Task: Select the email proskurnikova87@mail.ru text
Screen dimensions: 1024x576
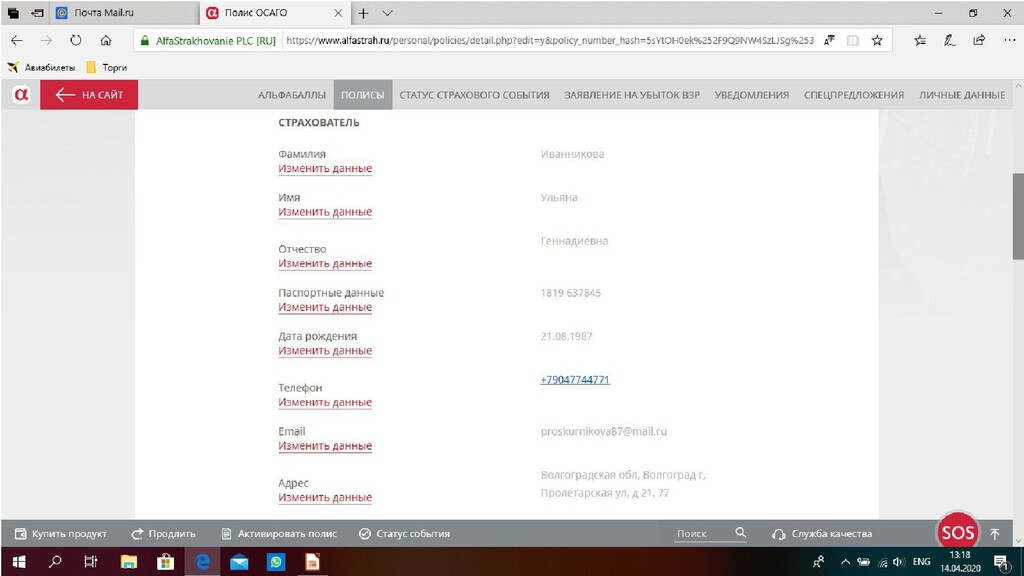Action: pos(604,431)
